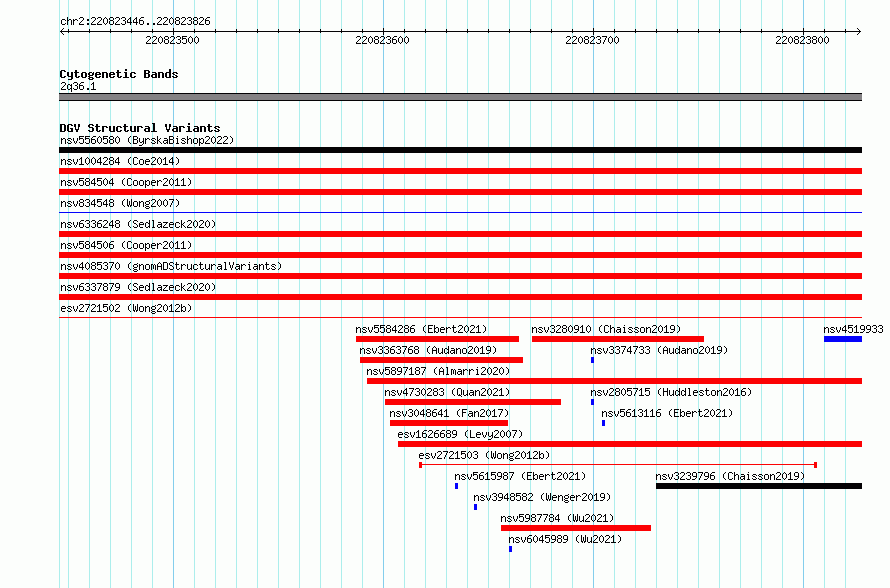Open variant nsv5613116 (Ebert2021)
The width and height of the screenshot is (890, 588).
click(667, 413)
